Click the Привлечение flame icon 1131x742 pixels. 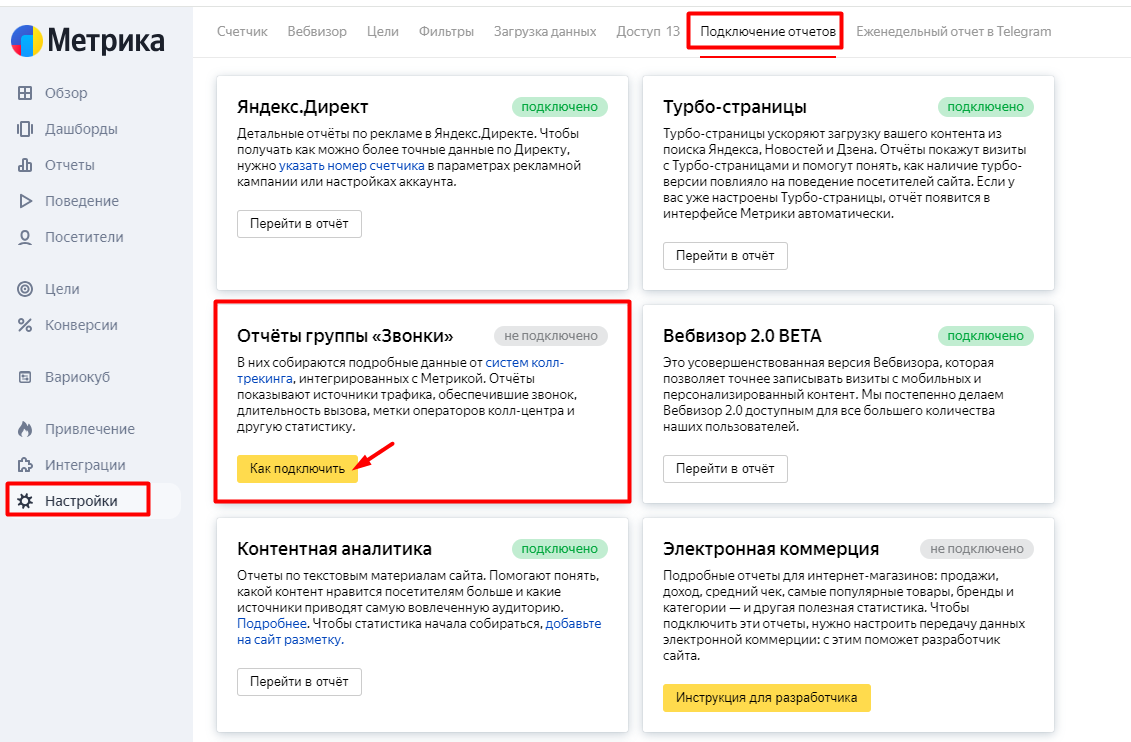pyautogui.click(x=25, y=429)
